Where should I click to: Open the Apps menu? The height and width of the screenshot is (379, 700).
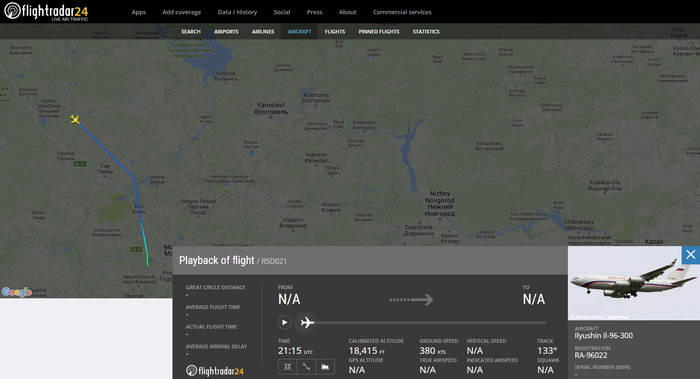138,12
